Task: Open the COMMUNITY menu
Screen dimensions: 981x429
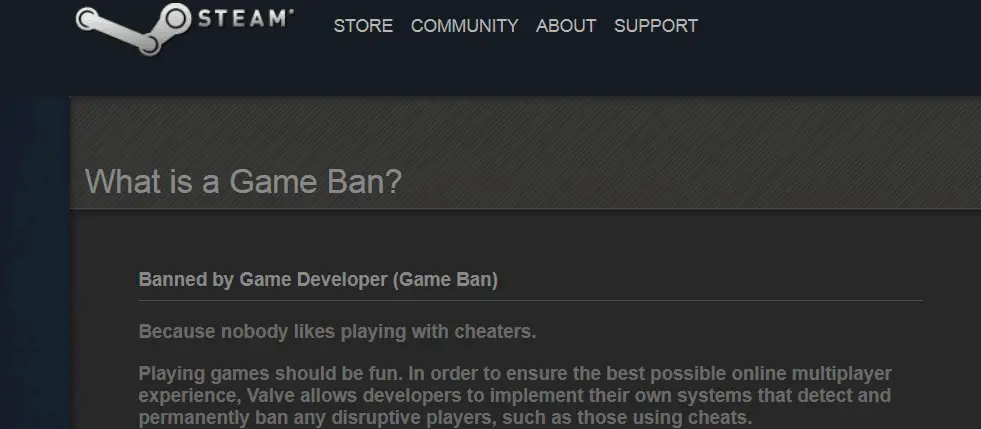Action: pos(464,26)
